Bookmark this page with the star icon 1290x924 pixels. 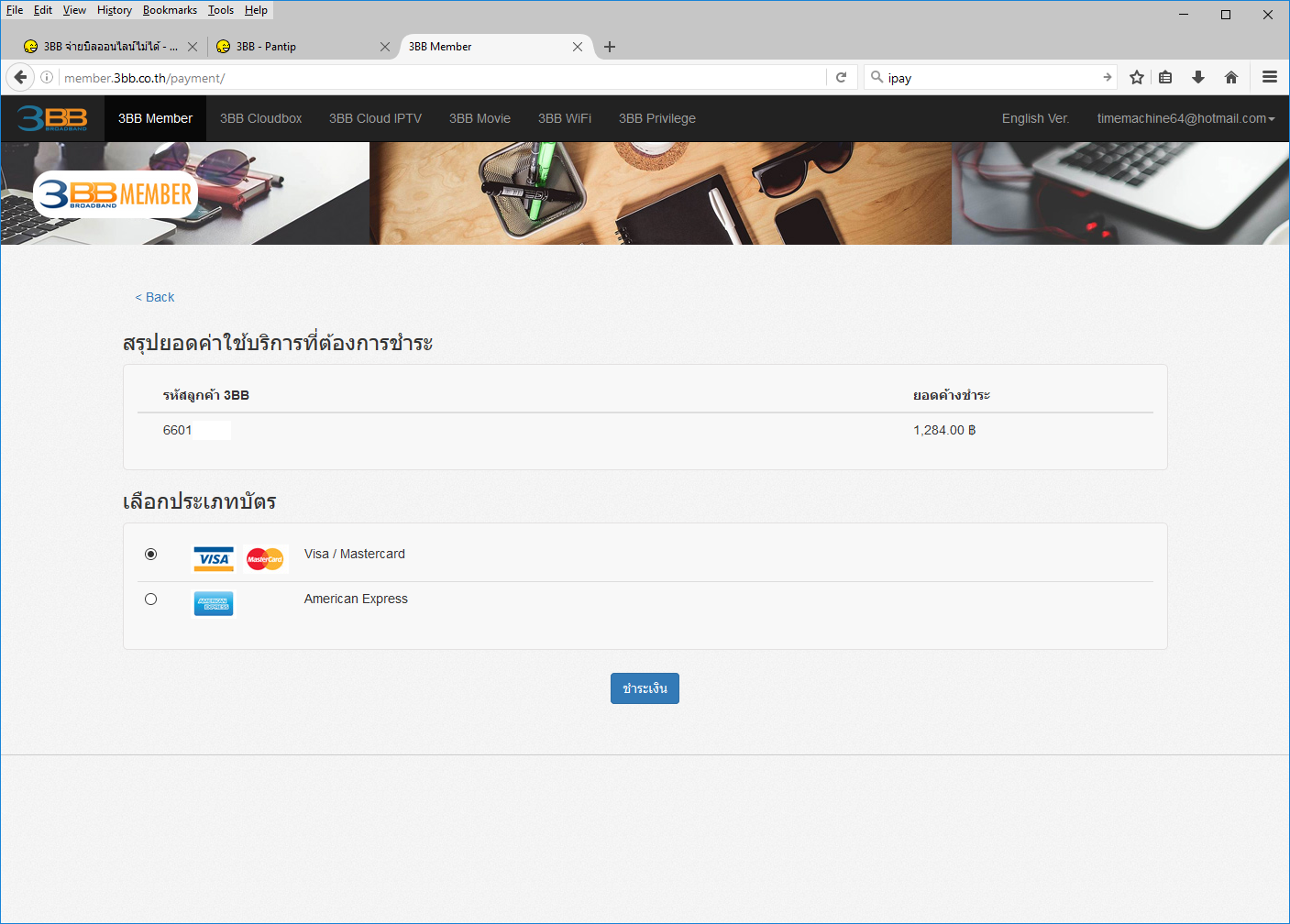click(x=1137, y=78)
